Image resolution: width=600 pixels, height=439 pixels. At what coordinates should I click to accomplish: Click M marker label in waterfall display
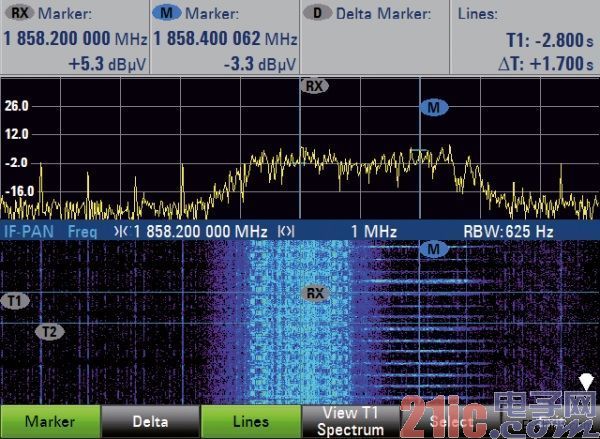click(x=434, y=249)
